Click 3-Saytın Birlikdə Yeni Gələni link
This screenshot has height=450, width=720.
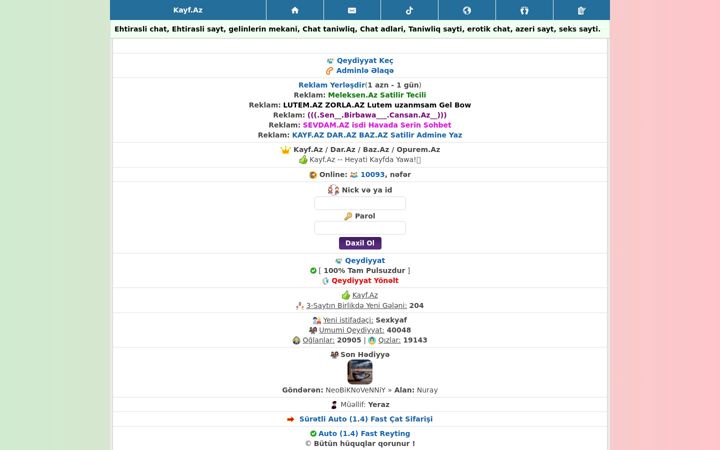356,305
